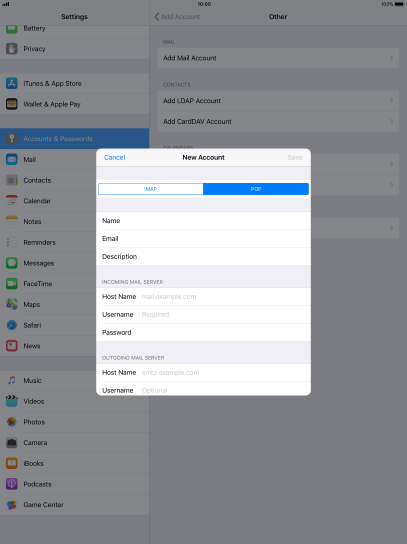Open the Mail settings icon

pyautogui.click(x=11, y=159)
